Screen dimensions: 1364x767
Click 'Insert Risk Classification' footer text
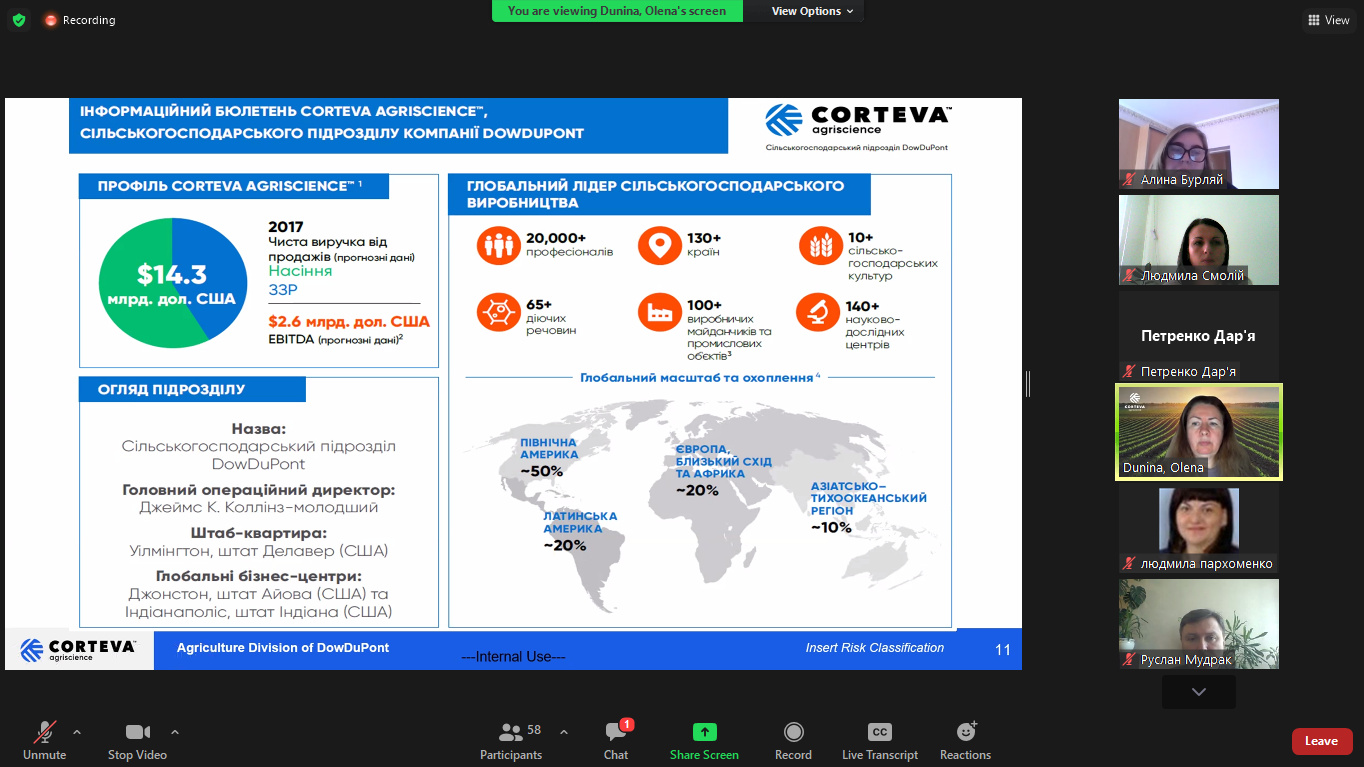pos(875,648)
